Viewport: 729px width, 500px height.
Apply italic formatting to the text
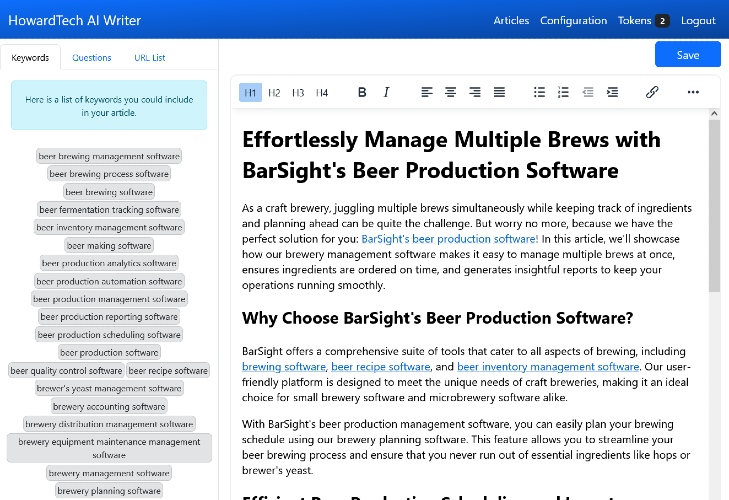[x=386, y=92]
